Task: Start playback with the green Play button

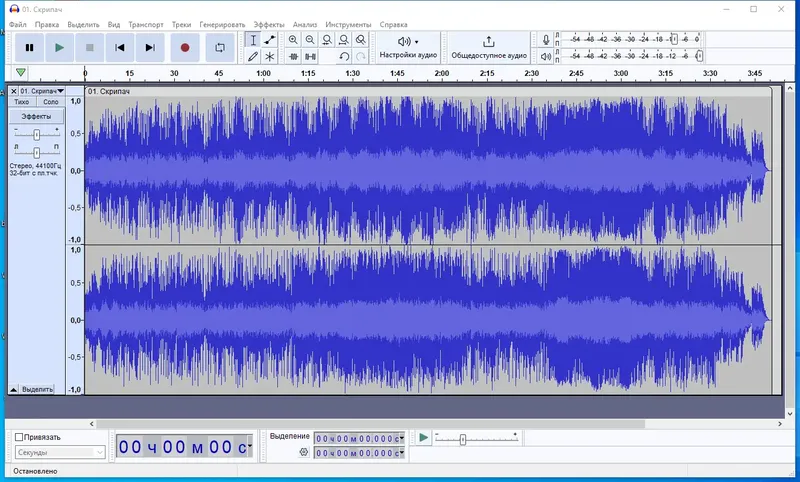Action: (x=59, y=47)
